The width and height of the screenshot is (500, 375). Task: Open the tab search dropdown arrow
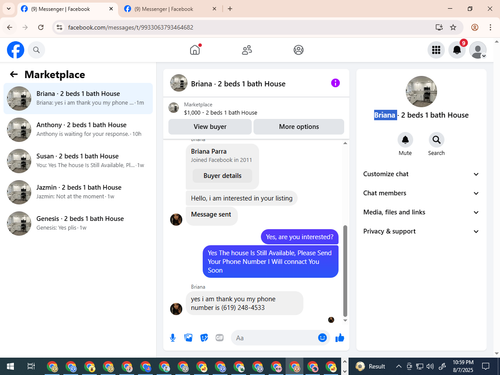coord(9,9)
